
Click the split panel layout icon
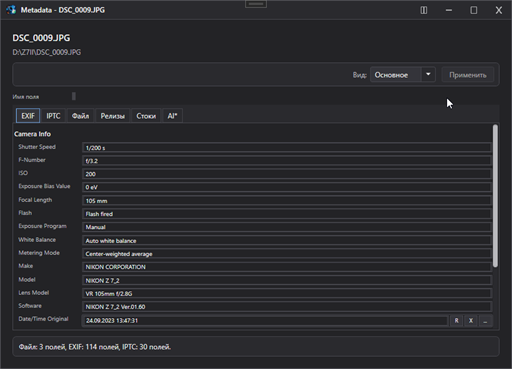coord(424,10)
